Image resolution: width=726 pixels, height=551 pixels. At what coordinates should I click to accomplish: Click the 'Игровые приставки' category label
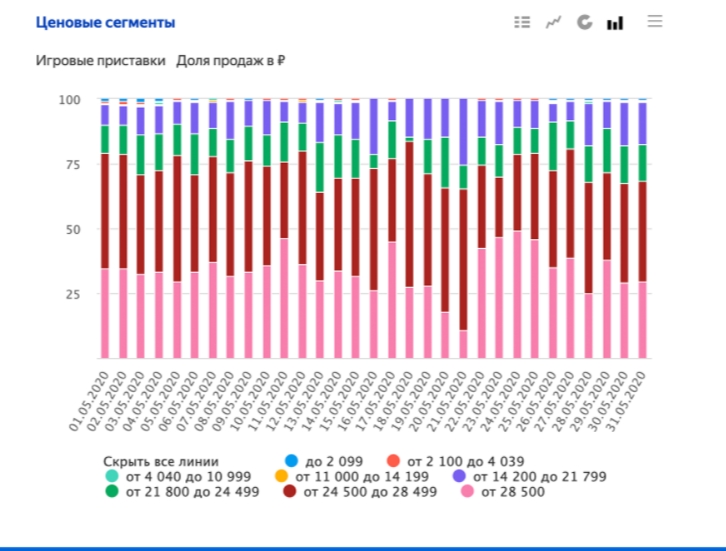click(101, 60)
